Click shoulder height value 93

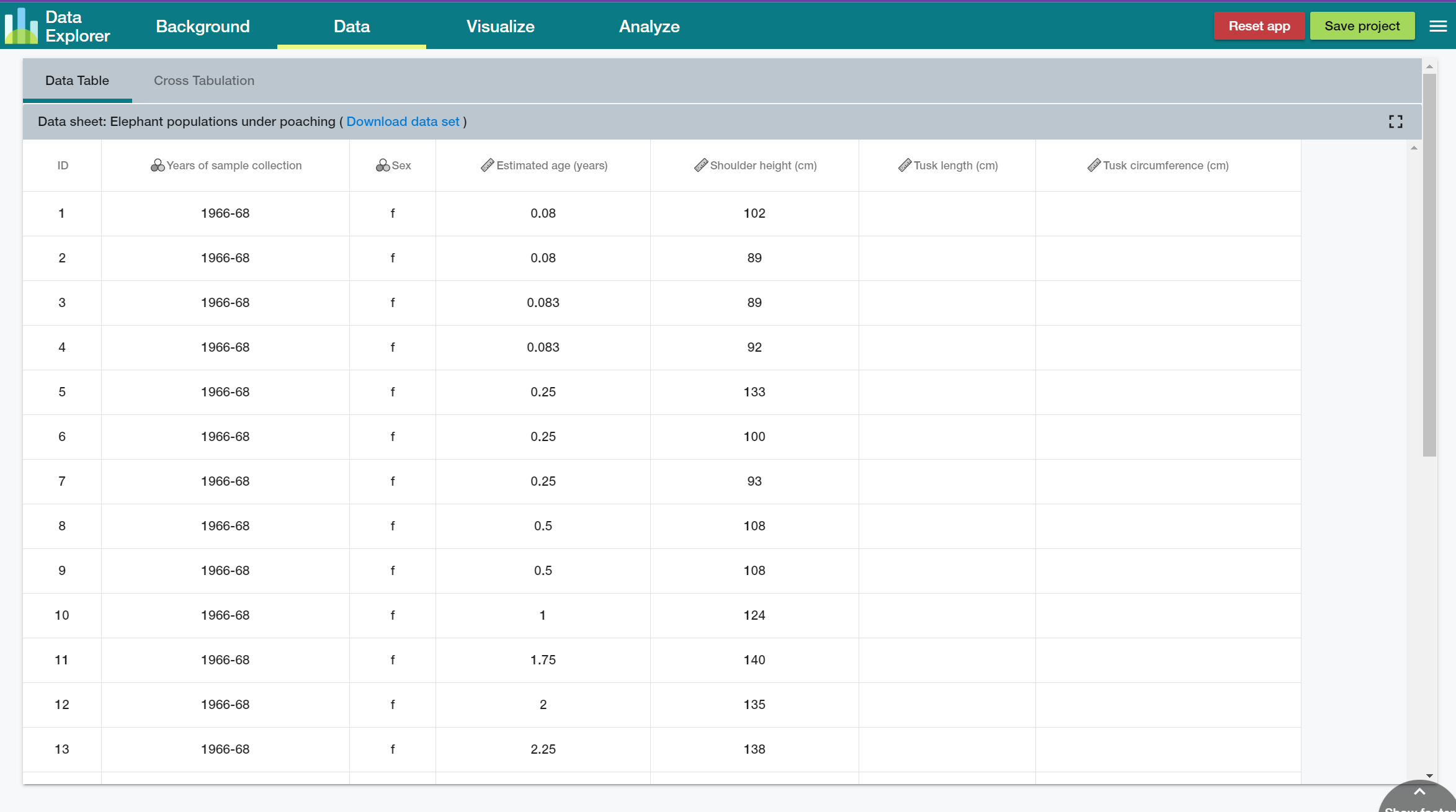click(754, 481)
